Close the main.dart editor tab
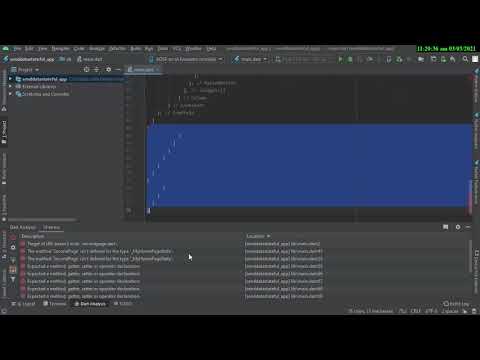This screenshot has height=360, width=480. point(158,70)
